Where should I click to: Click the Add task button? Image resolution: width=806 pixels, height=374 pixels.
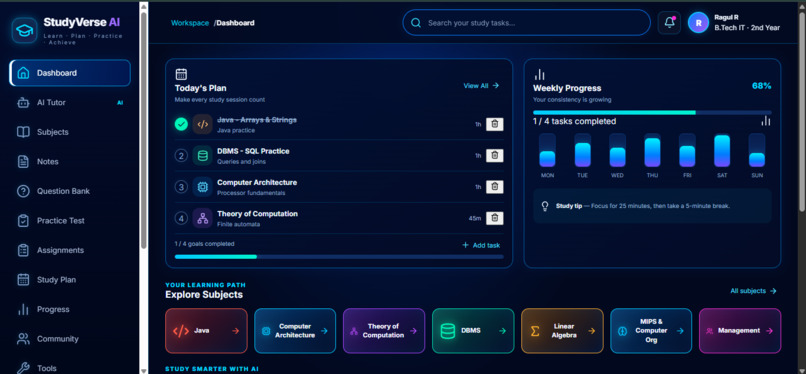point(481,246)
